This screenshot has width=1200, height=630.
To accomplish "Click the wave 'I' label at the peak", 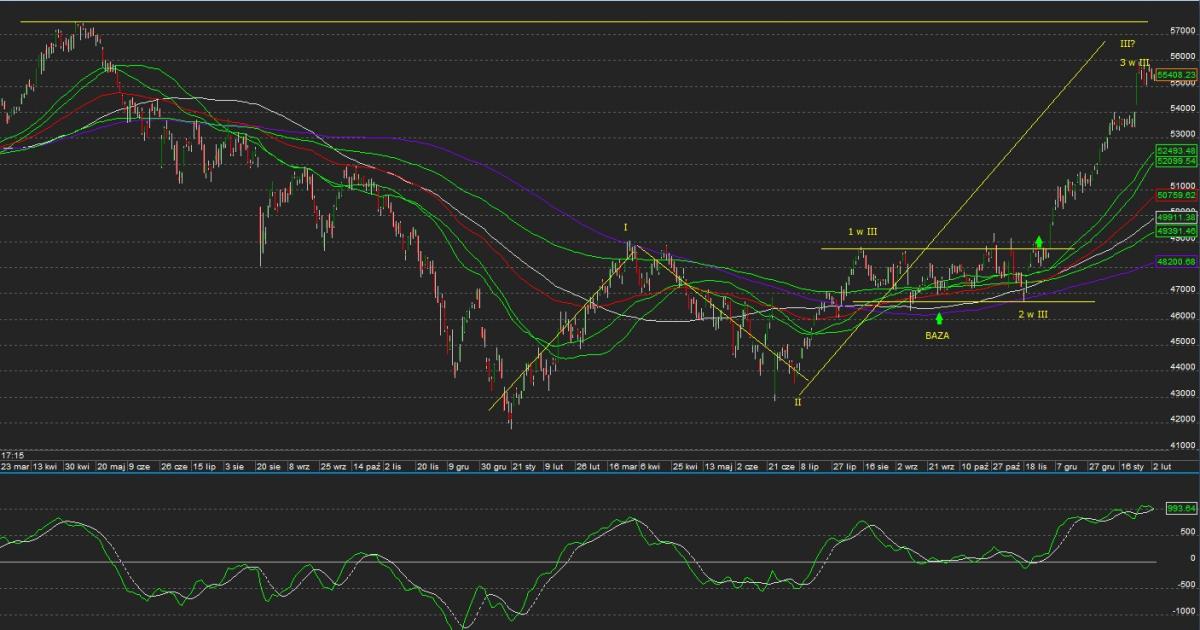I will click(627, 228).
